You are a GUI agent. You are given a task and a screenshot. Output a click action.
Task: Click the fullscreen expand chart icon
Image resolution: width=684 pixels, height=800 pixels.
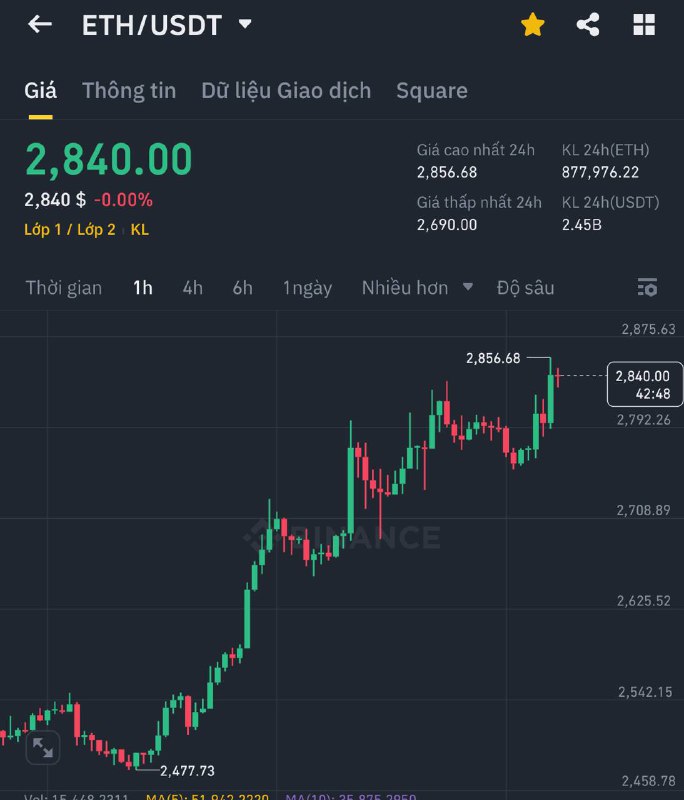coord(43,747)
